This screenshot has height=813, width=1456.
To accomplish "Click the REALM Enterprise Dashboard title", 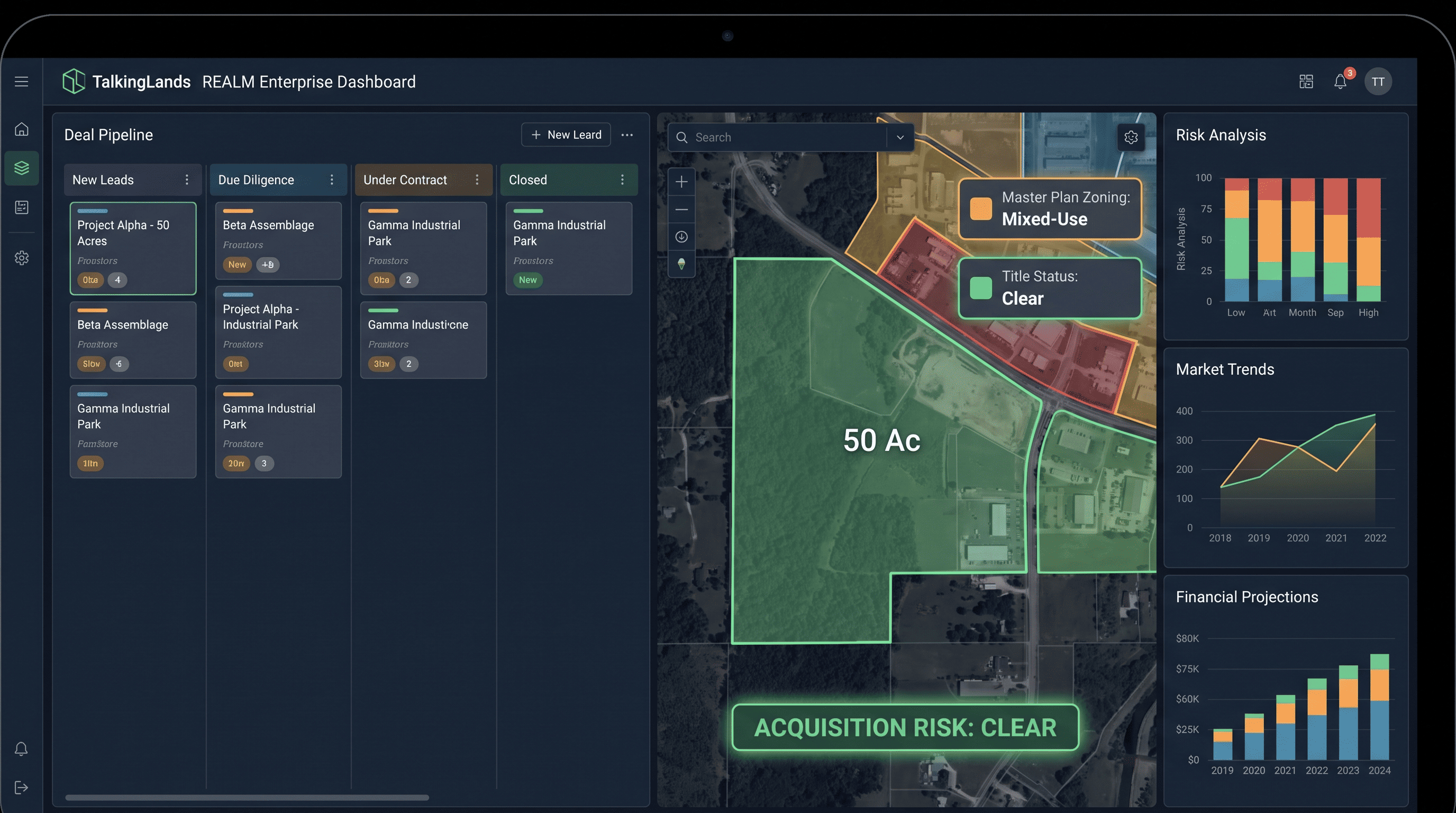I will tap(308, 82).
